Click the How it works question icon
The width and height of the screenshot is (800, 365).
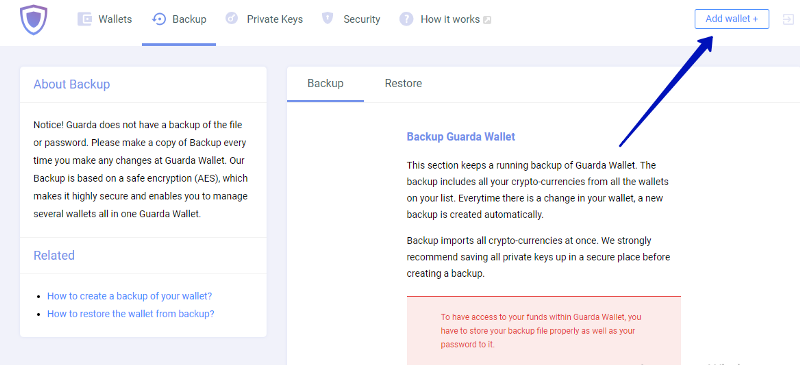pos(406,19)
